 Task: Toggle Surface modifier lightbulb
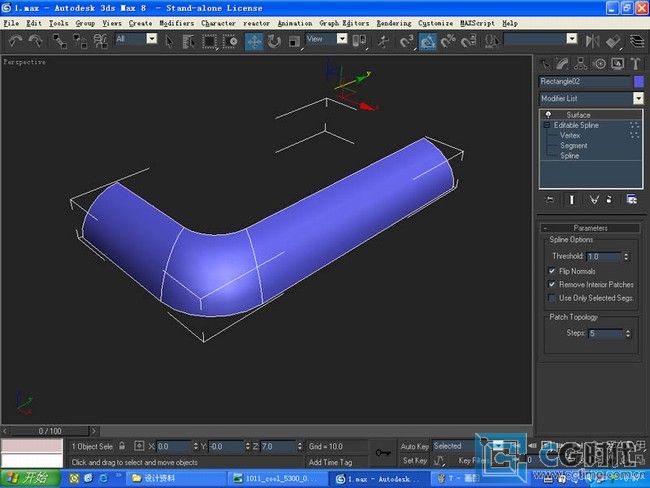coord(548,115)
